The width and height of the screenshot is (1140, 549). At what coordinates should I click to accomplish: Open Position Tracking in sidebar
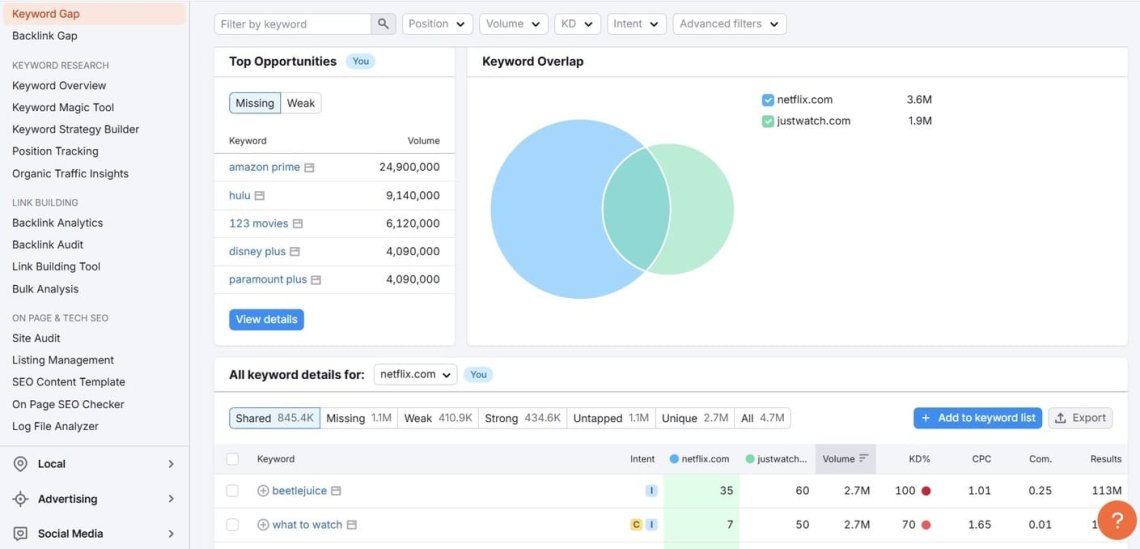55,151
